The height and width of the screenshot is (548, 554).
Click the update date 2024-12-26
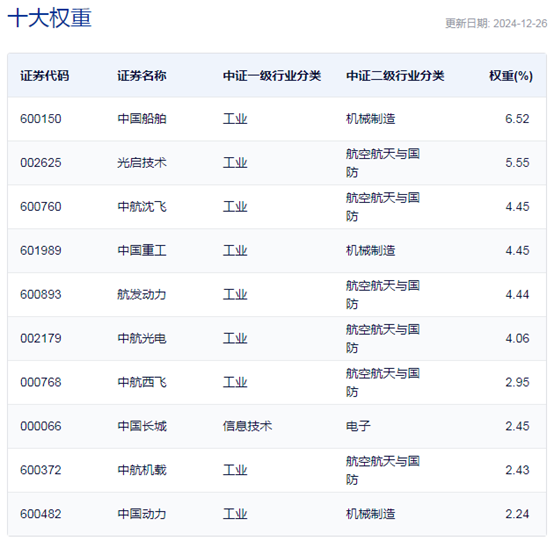(520, 23)
